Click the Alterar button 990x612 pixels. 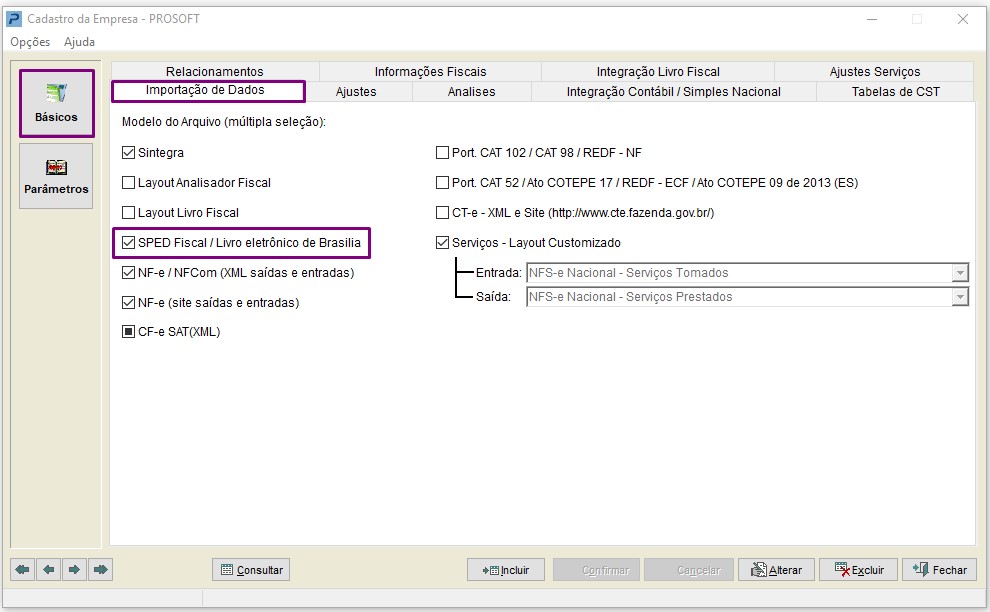pos(776,570)
